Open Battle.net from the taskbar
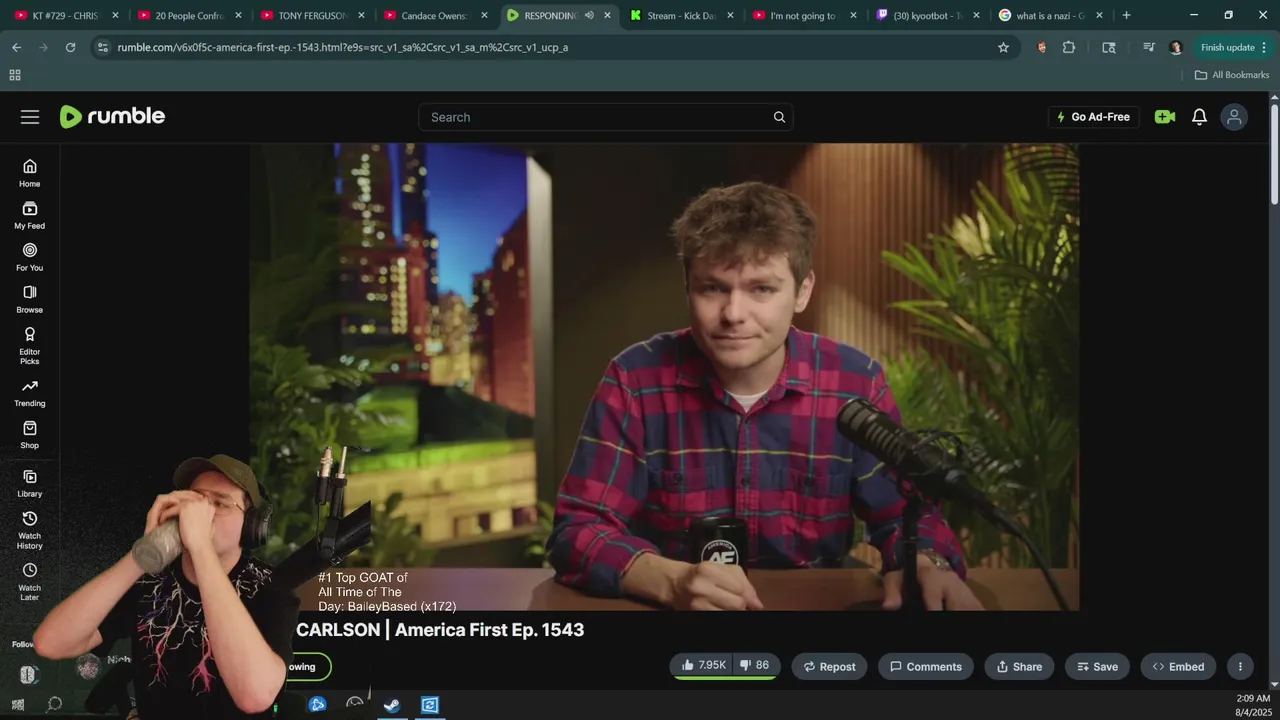The width and height of the screenshot is (1280, 720). [317, 705]
